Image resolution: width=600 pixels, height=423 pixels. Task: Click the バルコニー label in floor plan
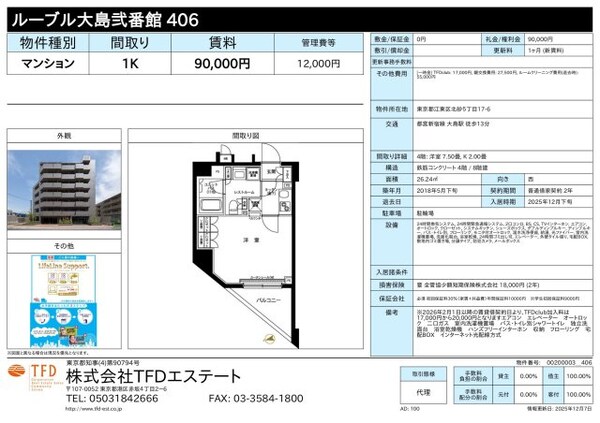coord(268,301)
